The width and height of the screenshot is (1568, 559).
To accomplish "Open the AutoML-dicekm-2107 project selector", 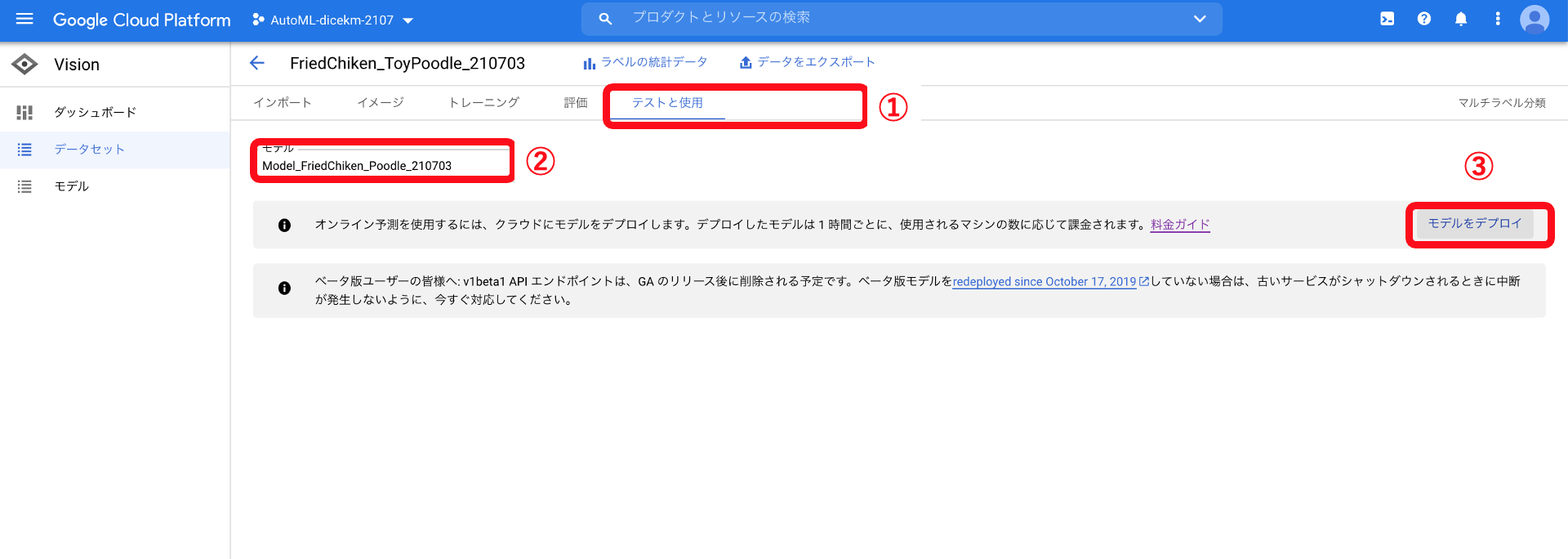I will (x=333, y=20).
